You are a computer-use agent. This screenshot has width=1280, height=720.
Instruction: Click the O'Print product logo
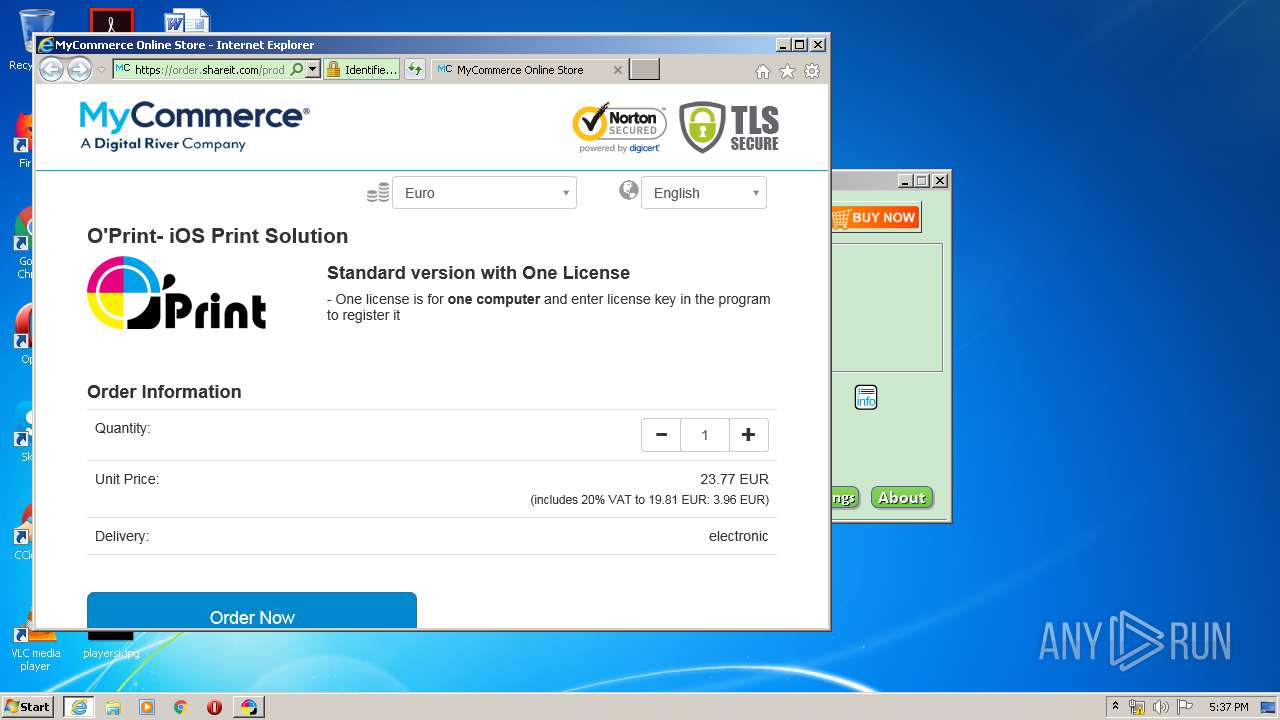(177, 293)
